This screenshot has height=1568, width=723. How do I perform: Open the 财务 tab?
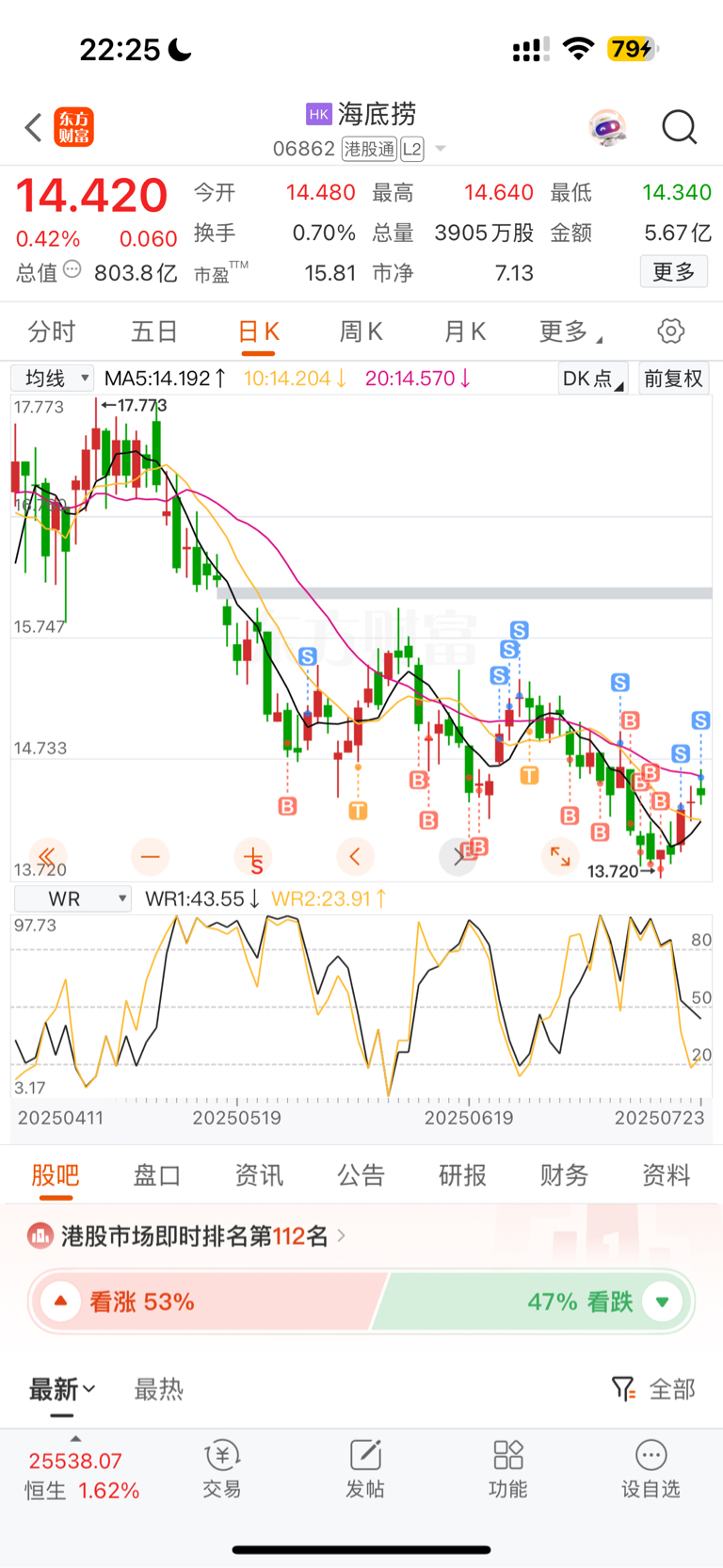564,1175
